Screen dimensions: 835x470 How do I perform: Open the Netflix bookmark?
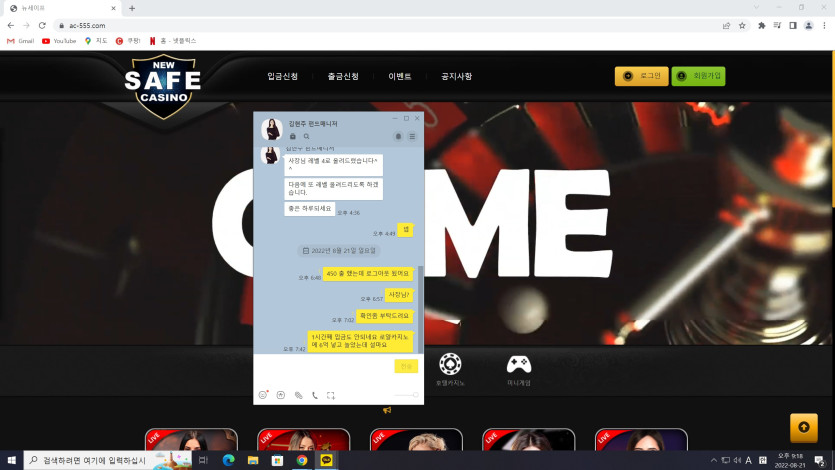coord(173,41)
